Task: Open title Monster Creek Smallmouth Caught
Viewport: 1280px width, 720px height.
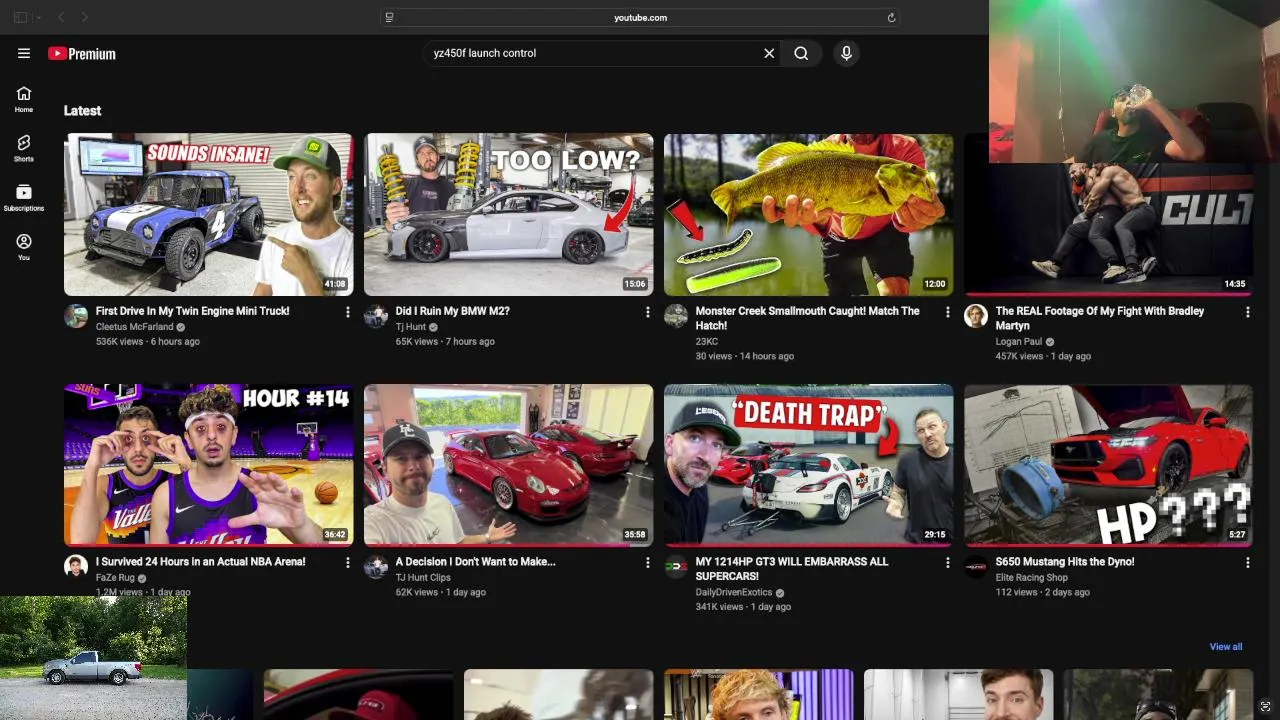Action: 807,318
